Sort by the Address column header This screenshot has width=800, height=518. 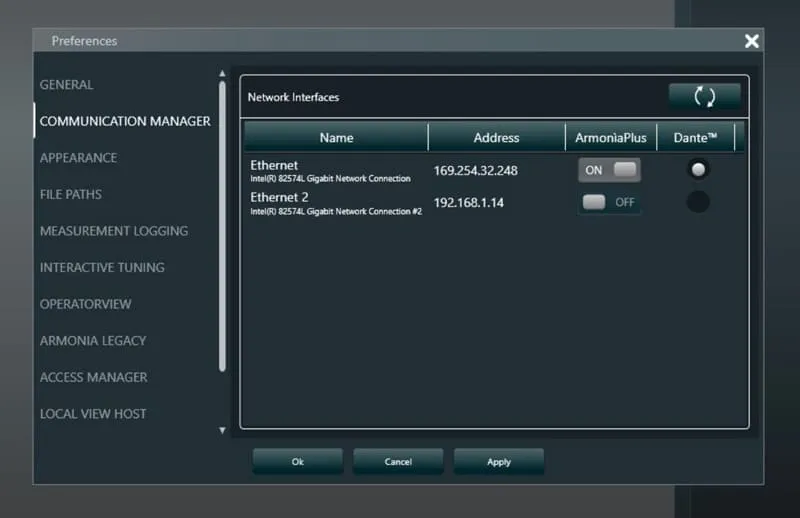coord(496,138)
